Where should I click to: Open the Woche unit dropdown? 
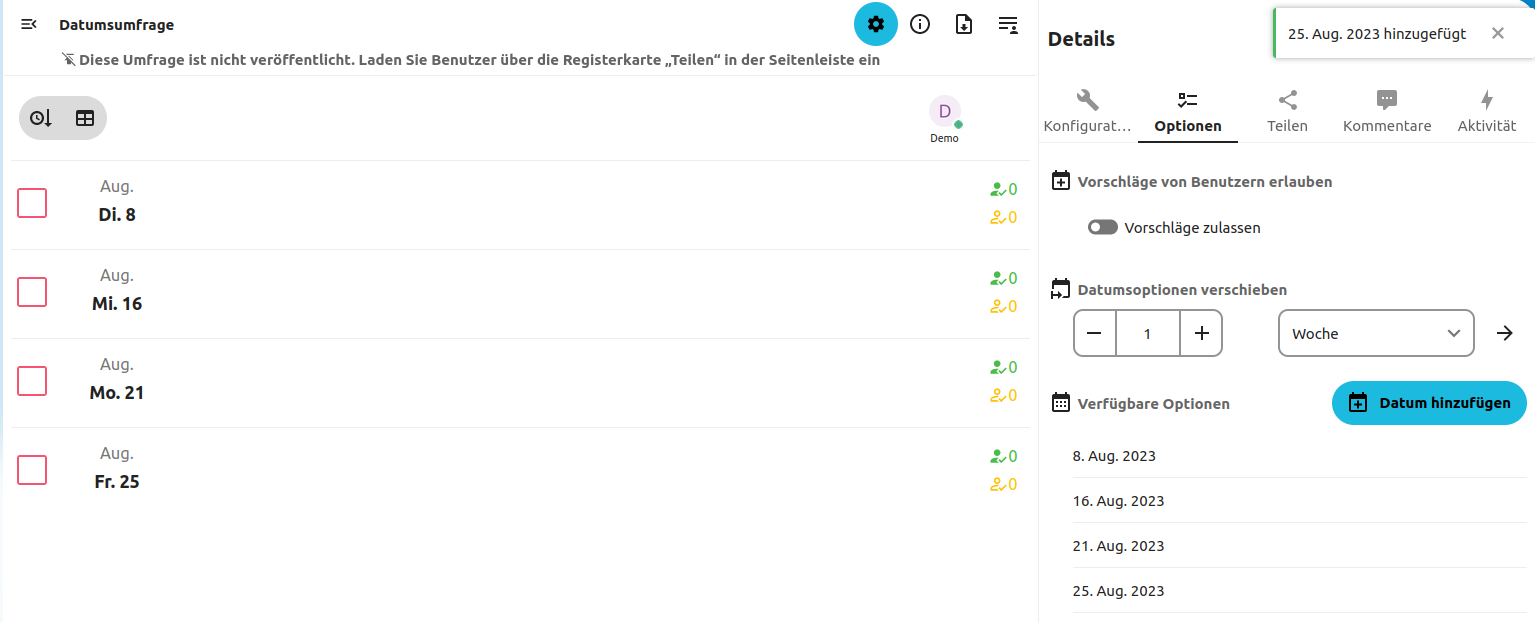(1376, 333)
